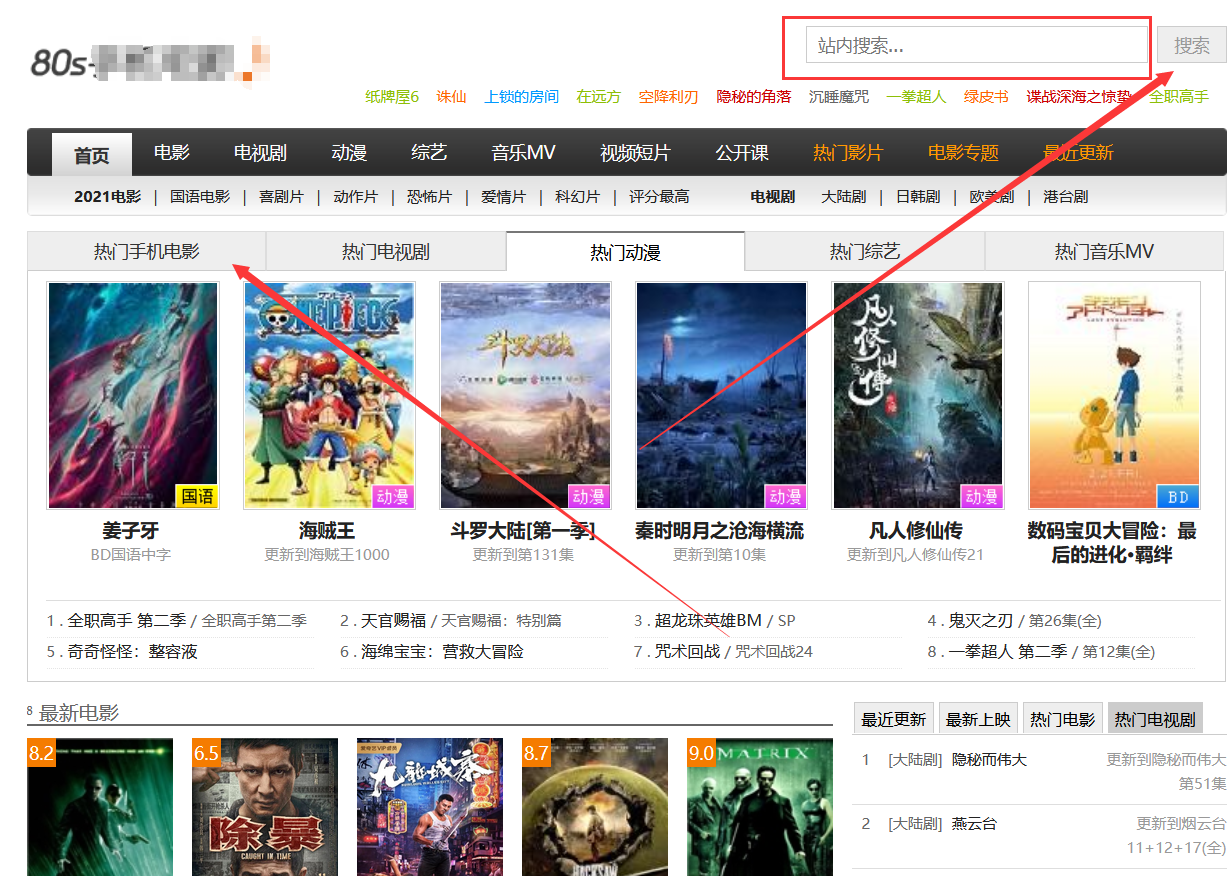
Task: Click the 上锁的房间 keyword link
Action: tap(521, 97)
